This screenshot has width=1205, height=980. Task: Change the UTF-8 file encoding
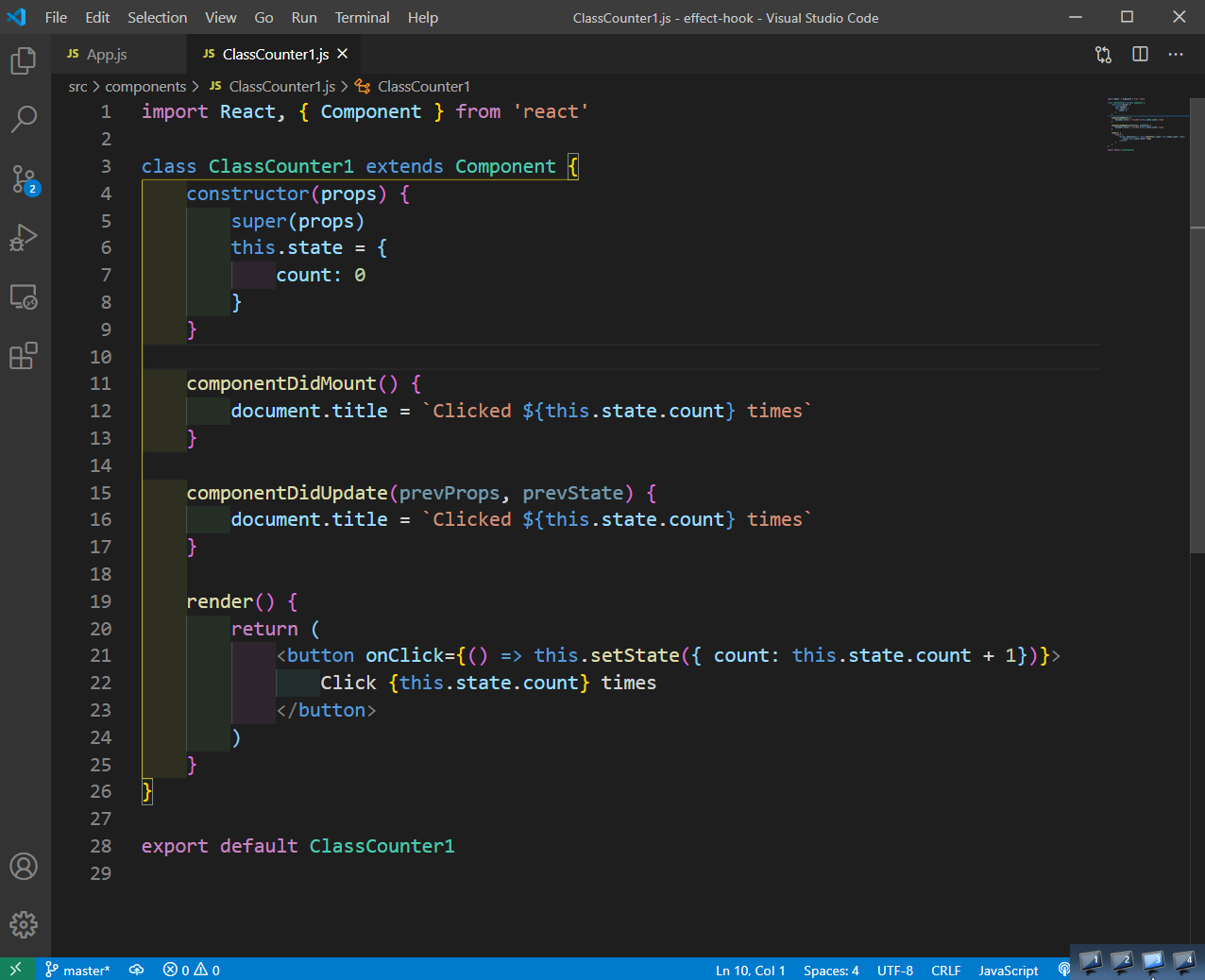[x=894, y=970]
